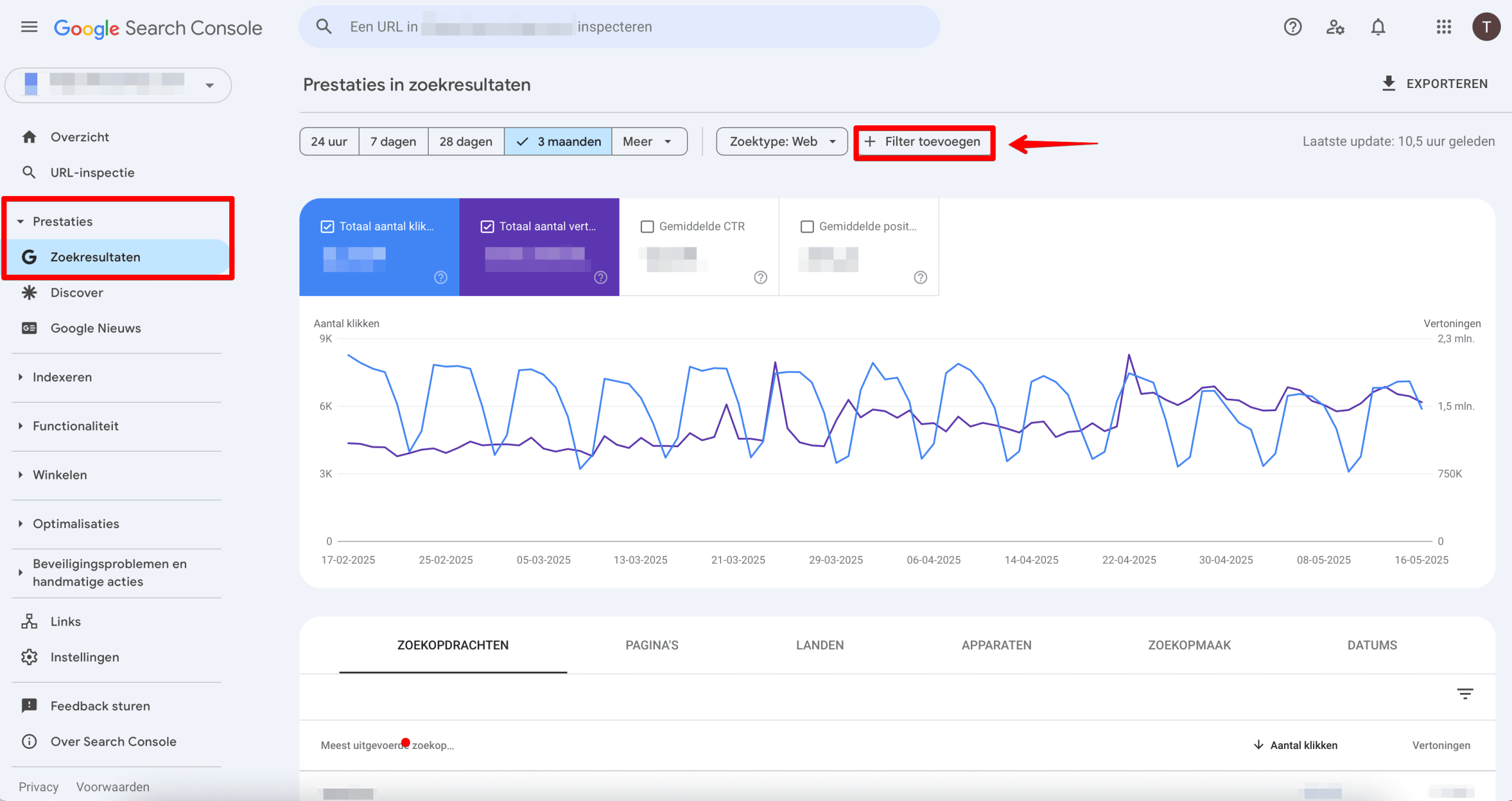The height and width of the screenshot is (801, 1512).
Task: Expand the Indexeren sidebar section
Action: tap(62, 377)
